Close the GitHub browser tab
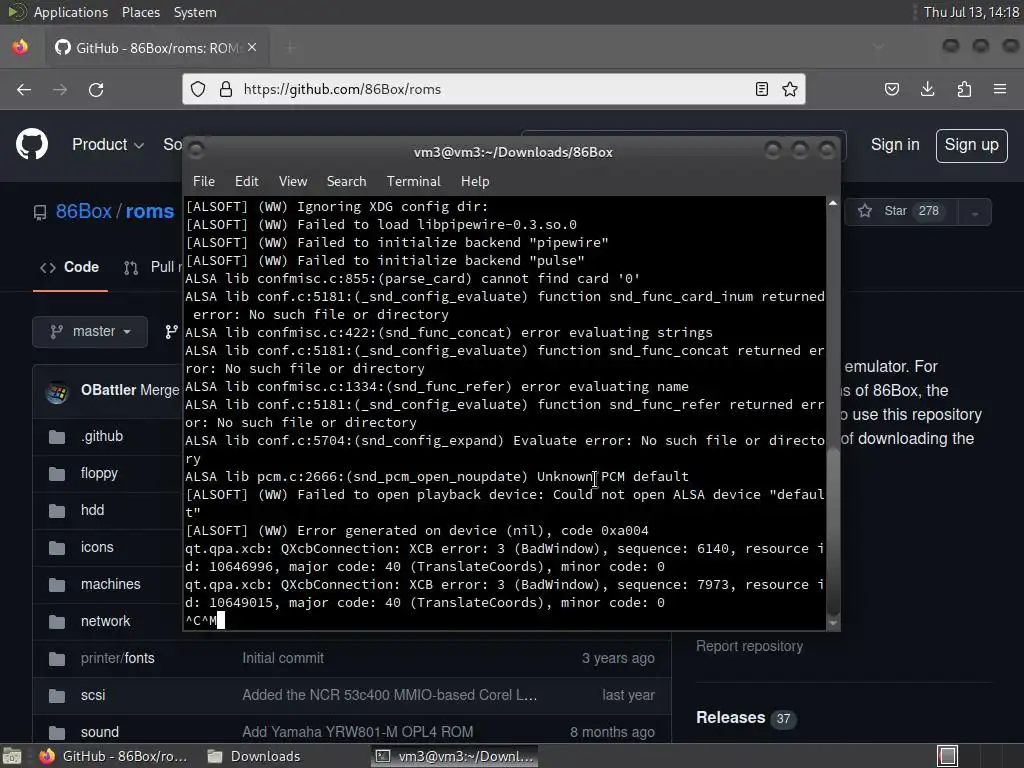1024x768 pixels. coord(252,47)
